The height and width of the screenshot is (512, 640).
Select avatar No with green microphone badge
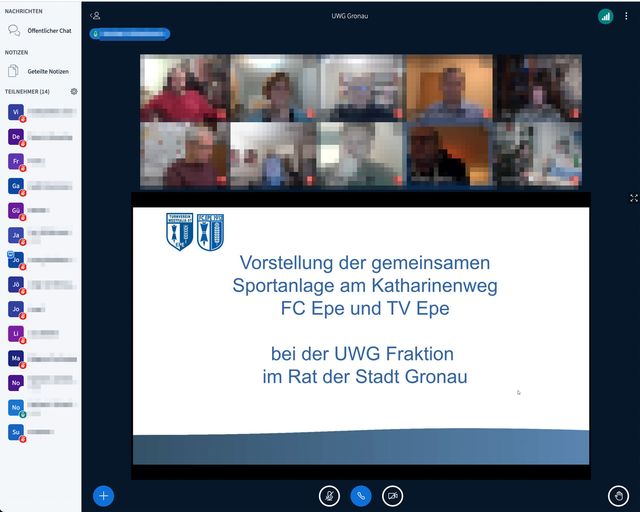[x=16, y=407]
